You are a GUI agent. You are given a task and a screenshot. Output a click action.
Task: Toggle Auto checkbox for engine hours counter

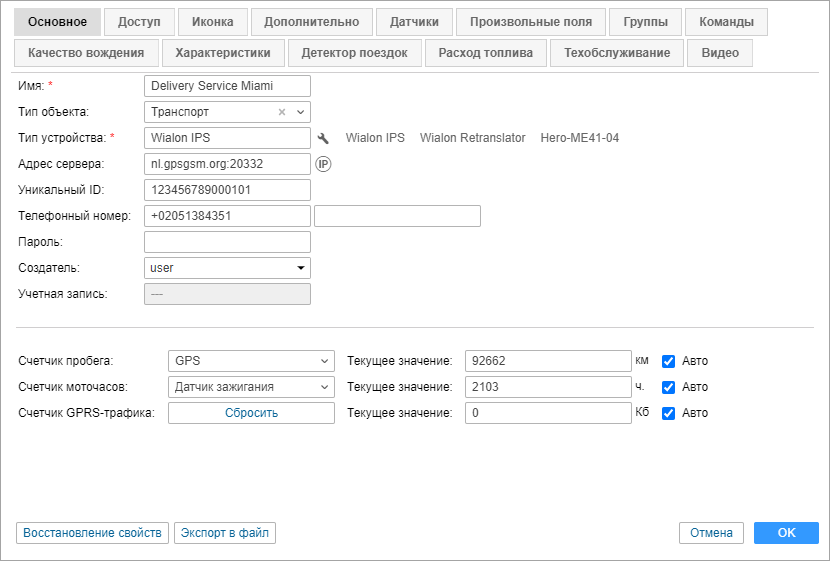669,387
